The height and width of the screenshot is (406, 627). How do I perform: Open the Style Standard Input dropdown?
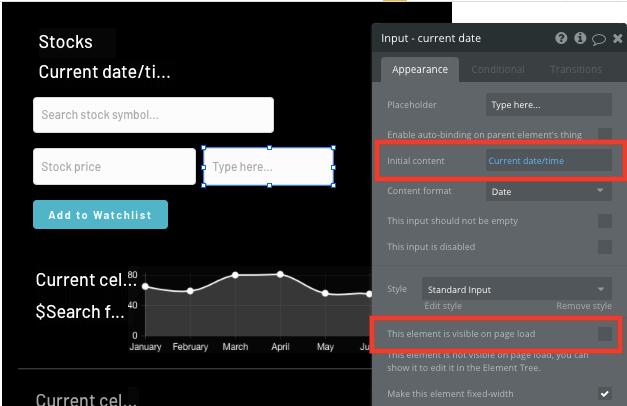click(x=517, y=289)
